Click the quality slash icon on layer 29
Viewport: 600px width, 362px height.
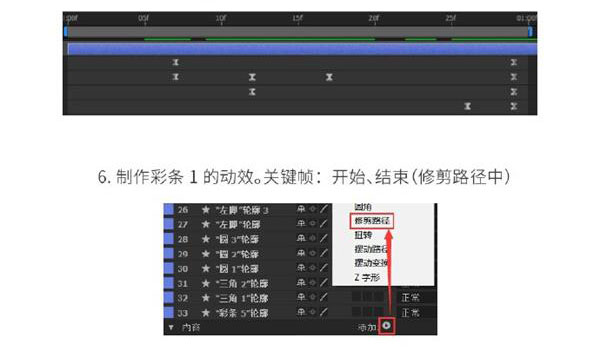click(324, 253)
